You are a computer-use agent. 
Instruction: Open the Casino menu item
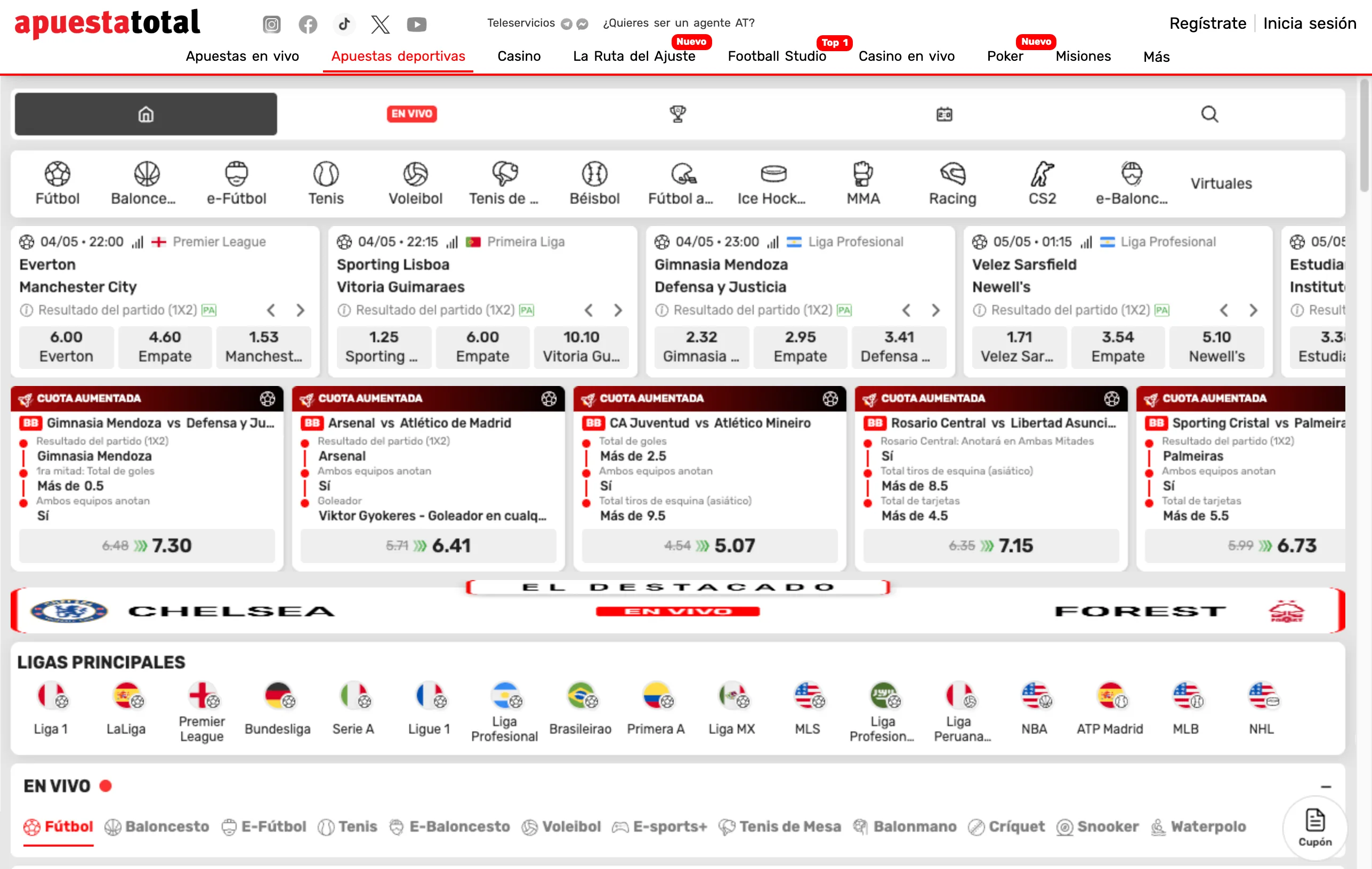[x=519, y=57]
